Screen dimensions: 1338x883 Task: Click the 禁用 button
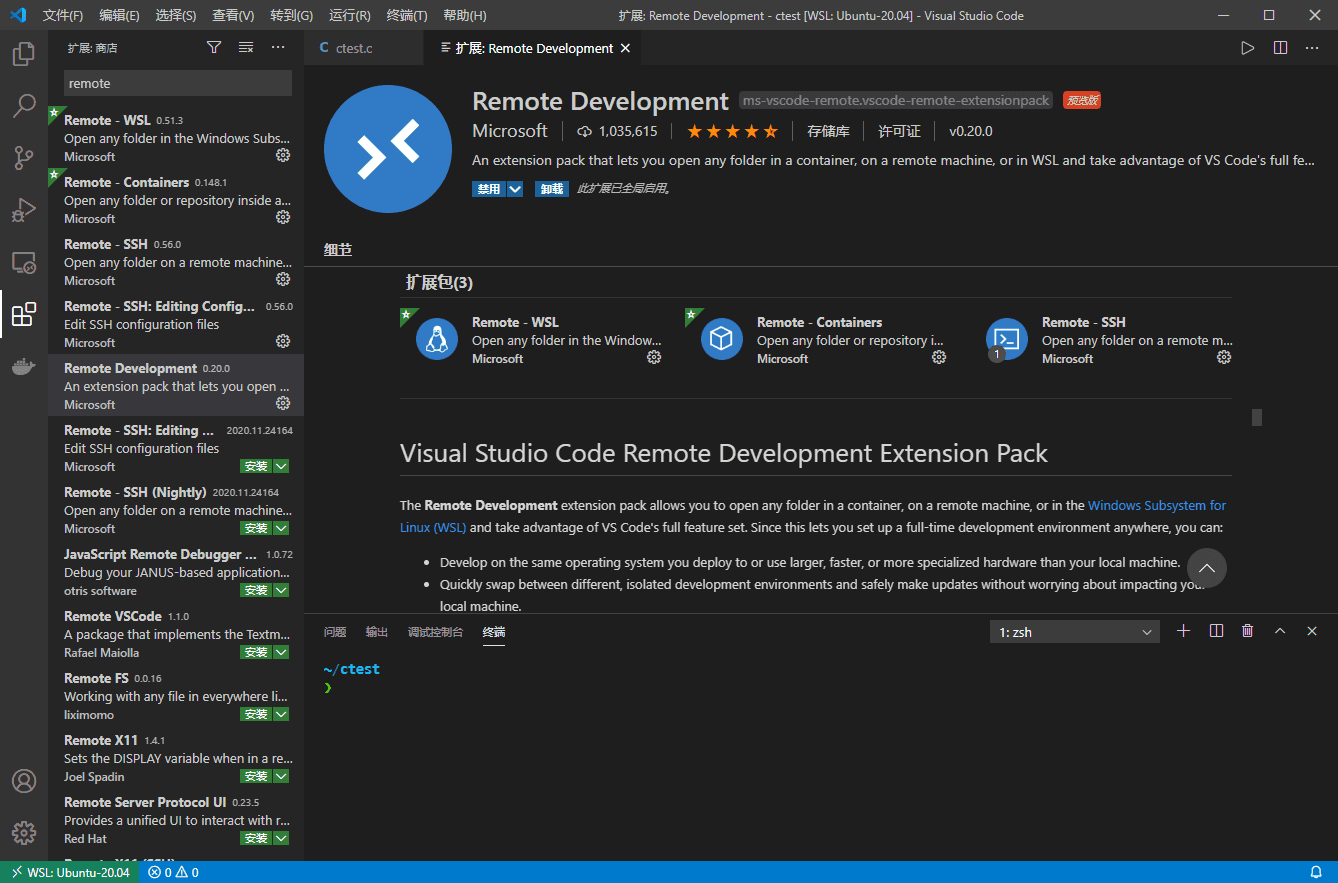click(x=489, y=188)
